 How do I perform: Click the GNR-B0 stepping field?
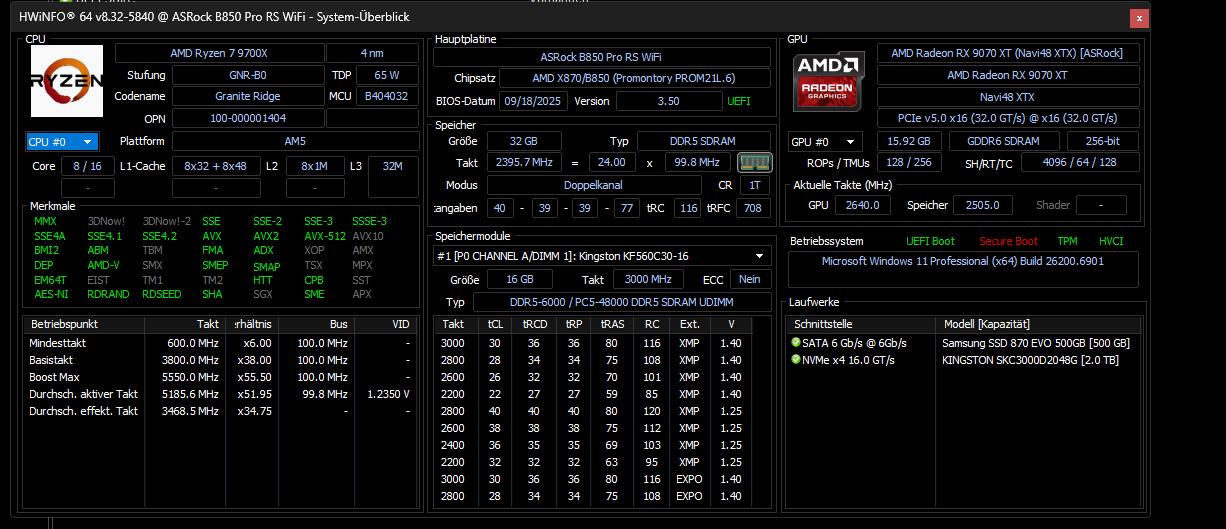point(247,75)
